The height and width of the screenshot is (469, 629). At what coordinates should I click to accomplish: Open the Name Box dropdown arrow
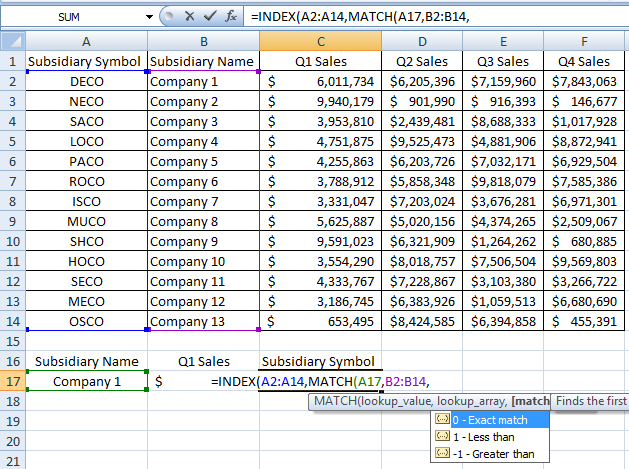(149, 17)
